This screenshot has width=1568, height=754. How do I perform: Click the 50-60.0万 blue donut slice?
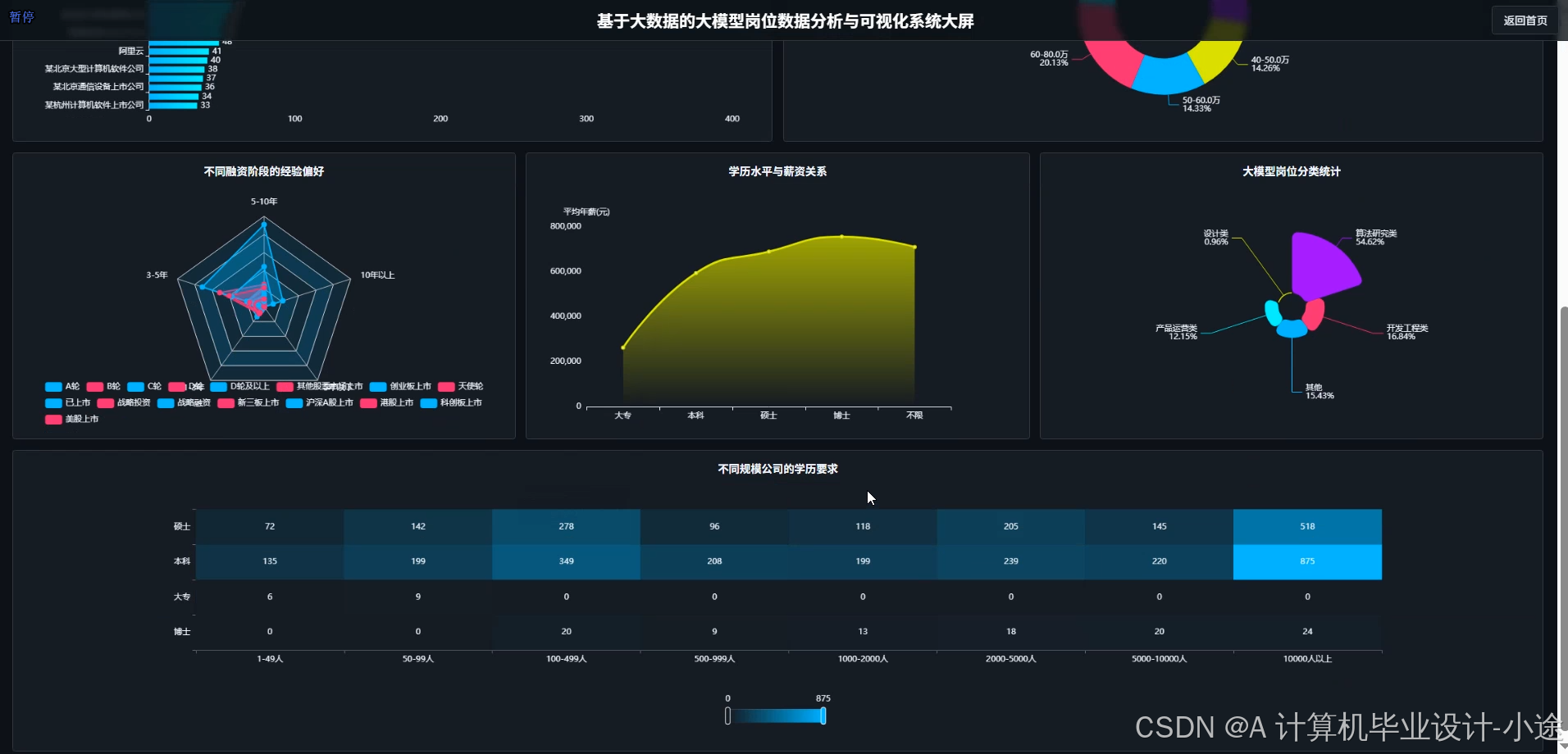[x=1168, y=76]
